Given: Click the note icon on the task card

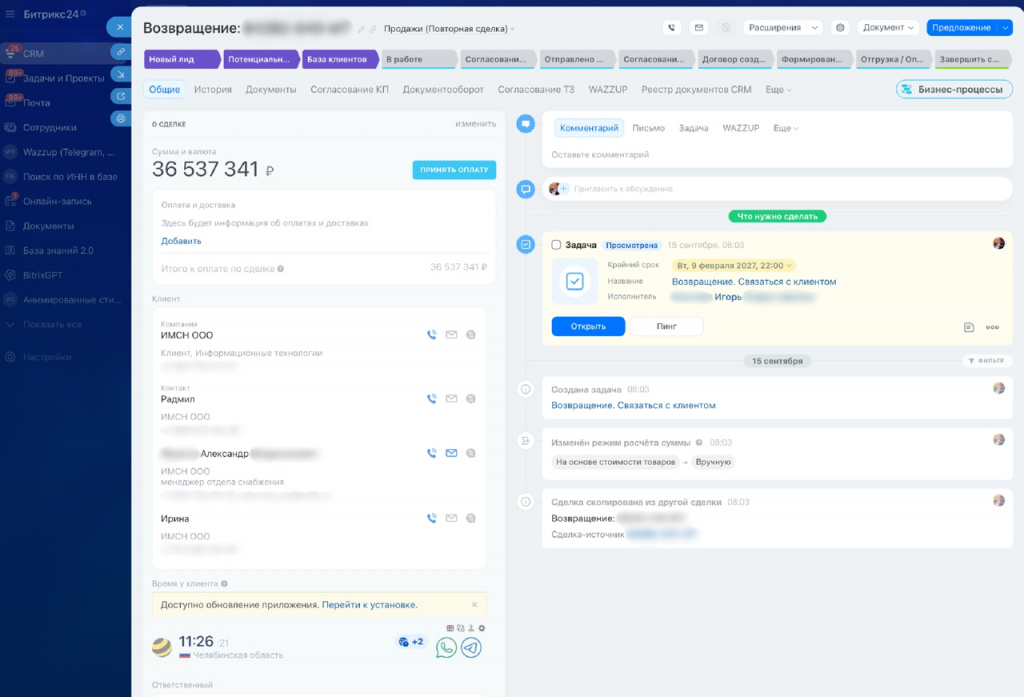Looking at the screenshot, I should point(969,327).
